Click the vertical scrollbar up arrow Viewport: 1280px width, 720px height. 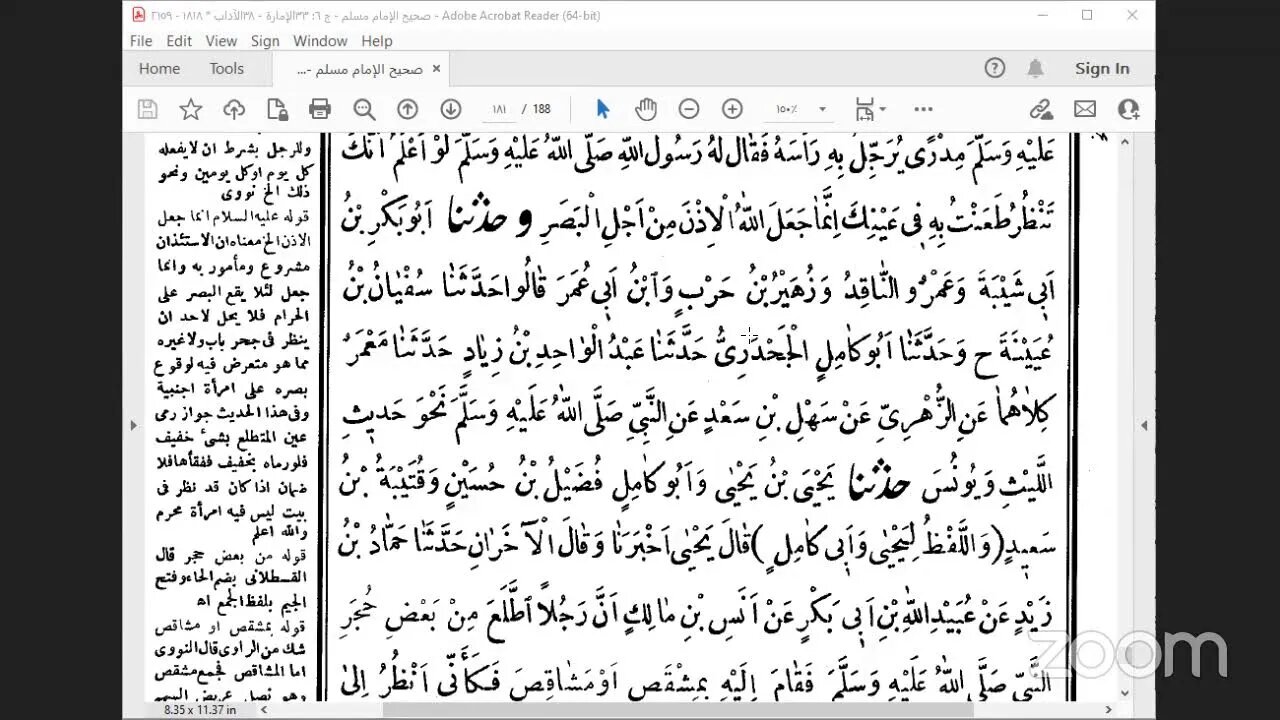1125,142
